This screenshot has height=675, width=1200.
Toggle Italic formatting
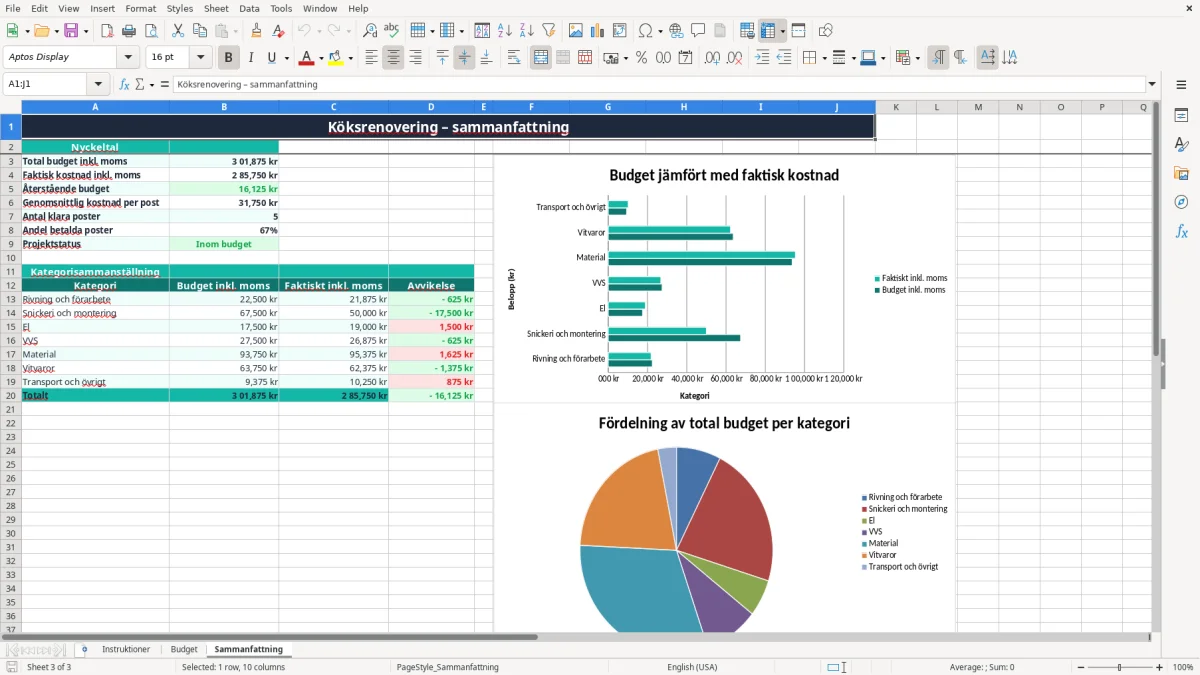pyautogui.click(x=251, y=58)
